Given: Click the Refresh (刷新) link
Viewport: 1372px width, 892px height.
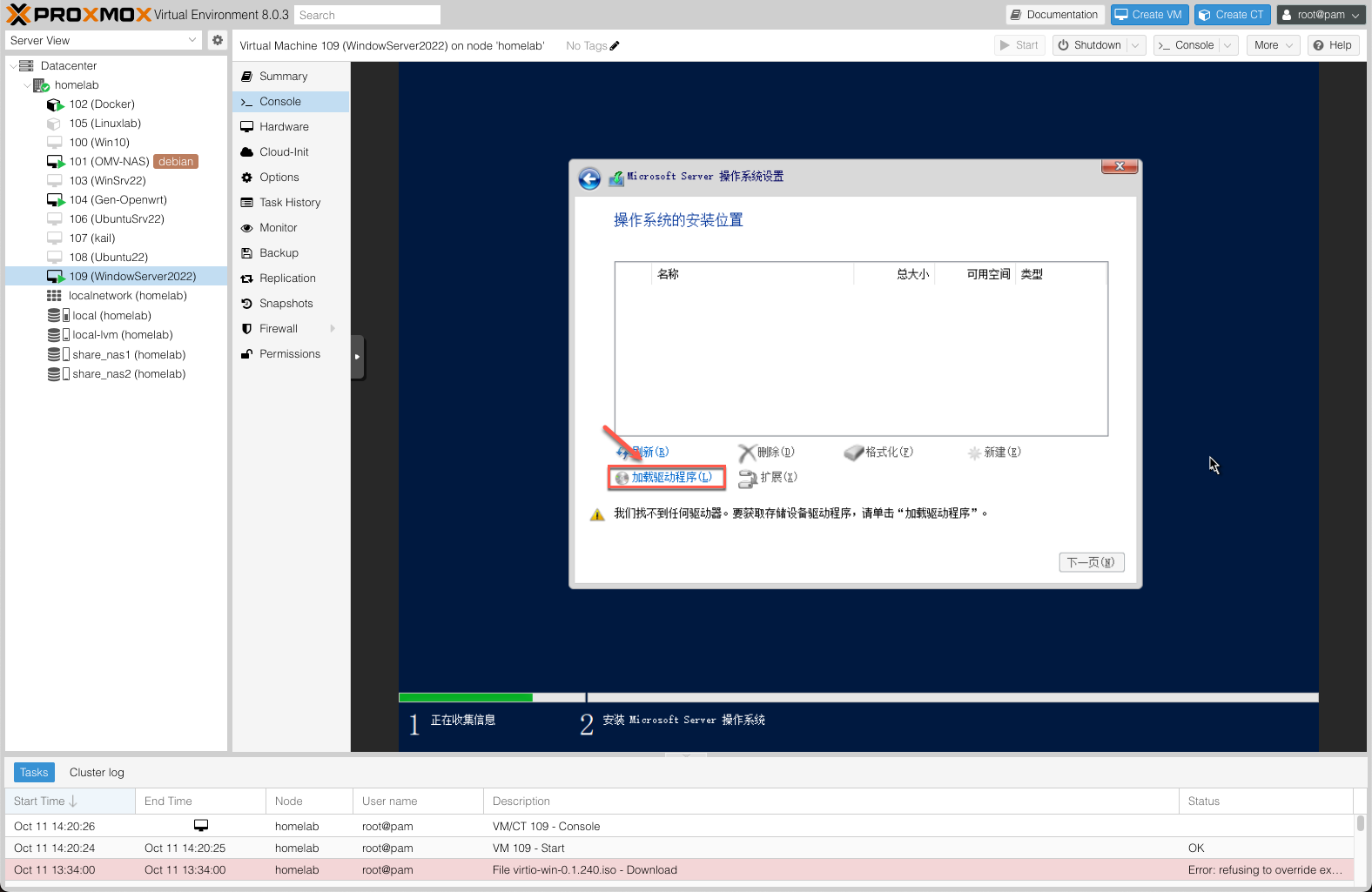Looking at the screenshot, I should pyautogui.click(x=642, y=453).
